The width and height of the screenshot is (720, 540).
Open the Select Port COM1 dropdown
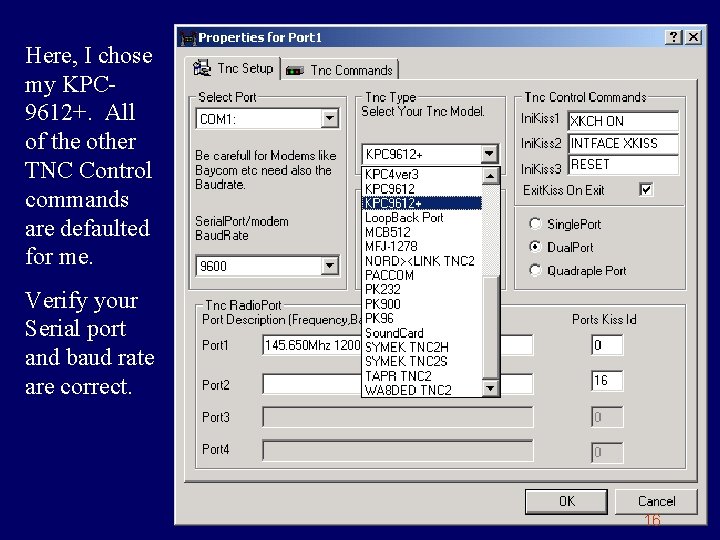pyautogui.click(x=330, y=119)
